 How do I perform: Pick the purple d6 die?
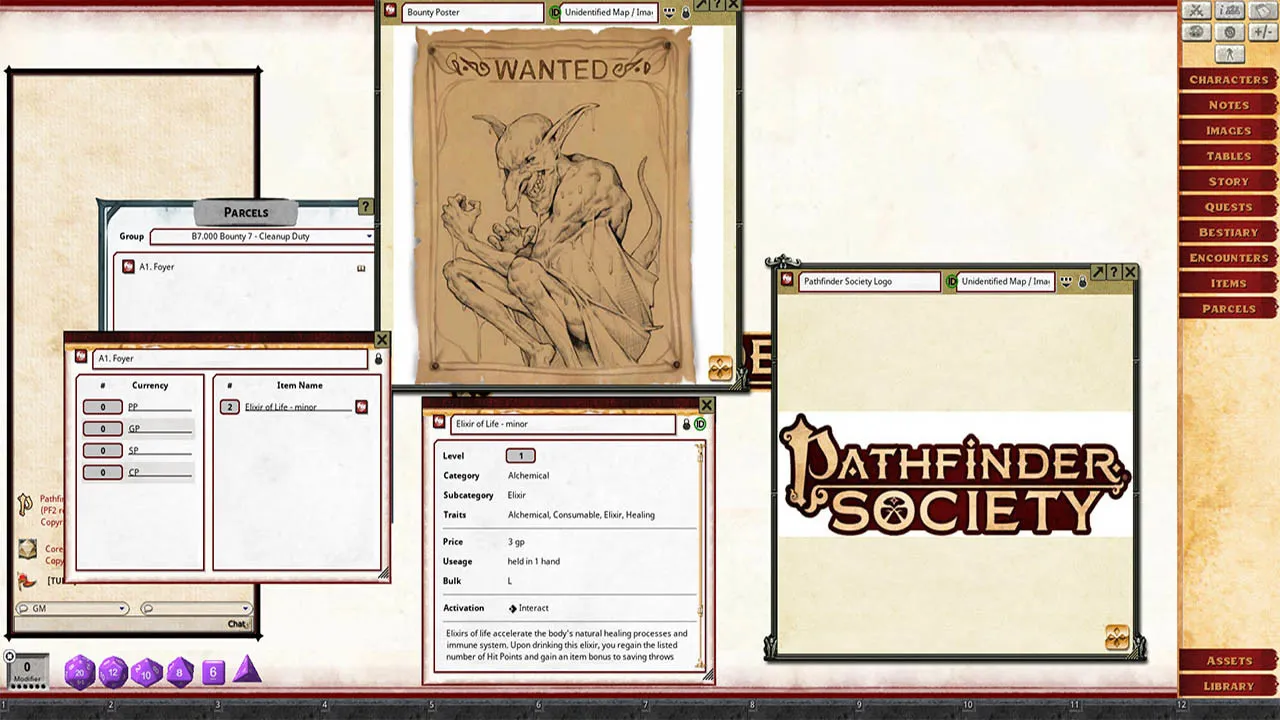[212, 673]
